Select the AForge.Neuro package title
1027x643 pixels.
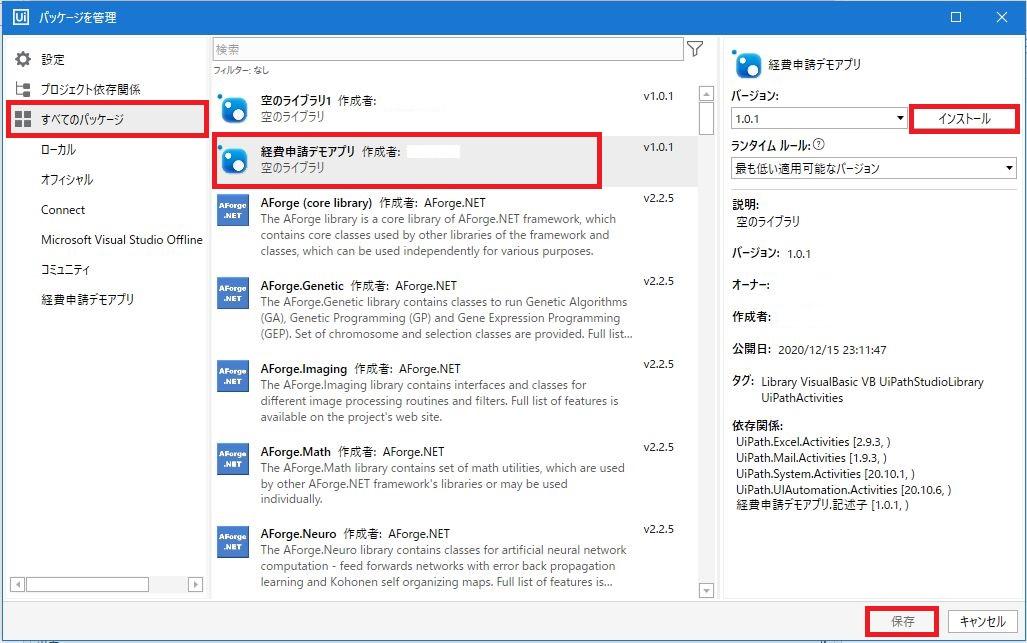(299, 534)
